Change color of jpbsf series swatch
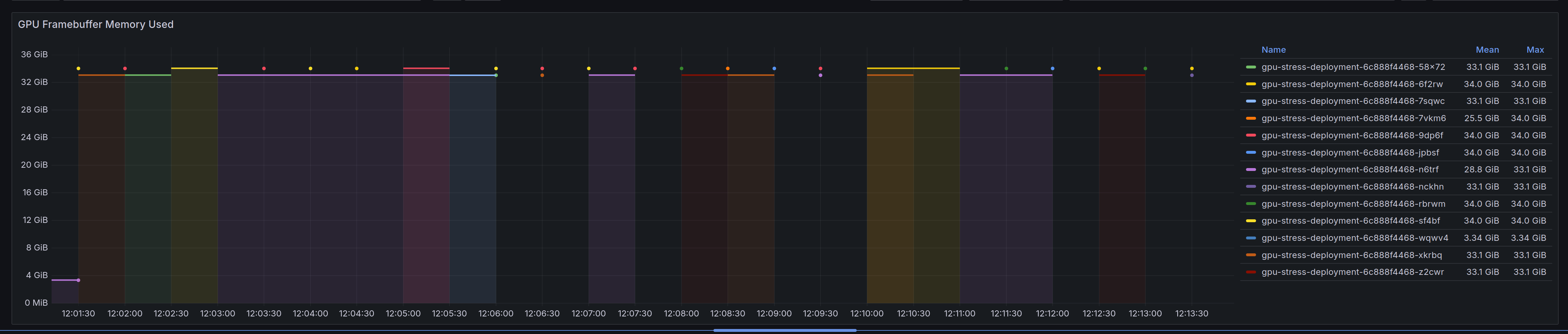 (x=1251, y=152)
